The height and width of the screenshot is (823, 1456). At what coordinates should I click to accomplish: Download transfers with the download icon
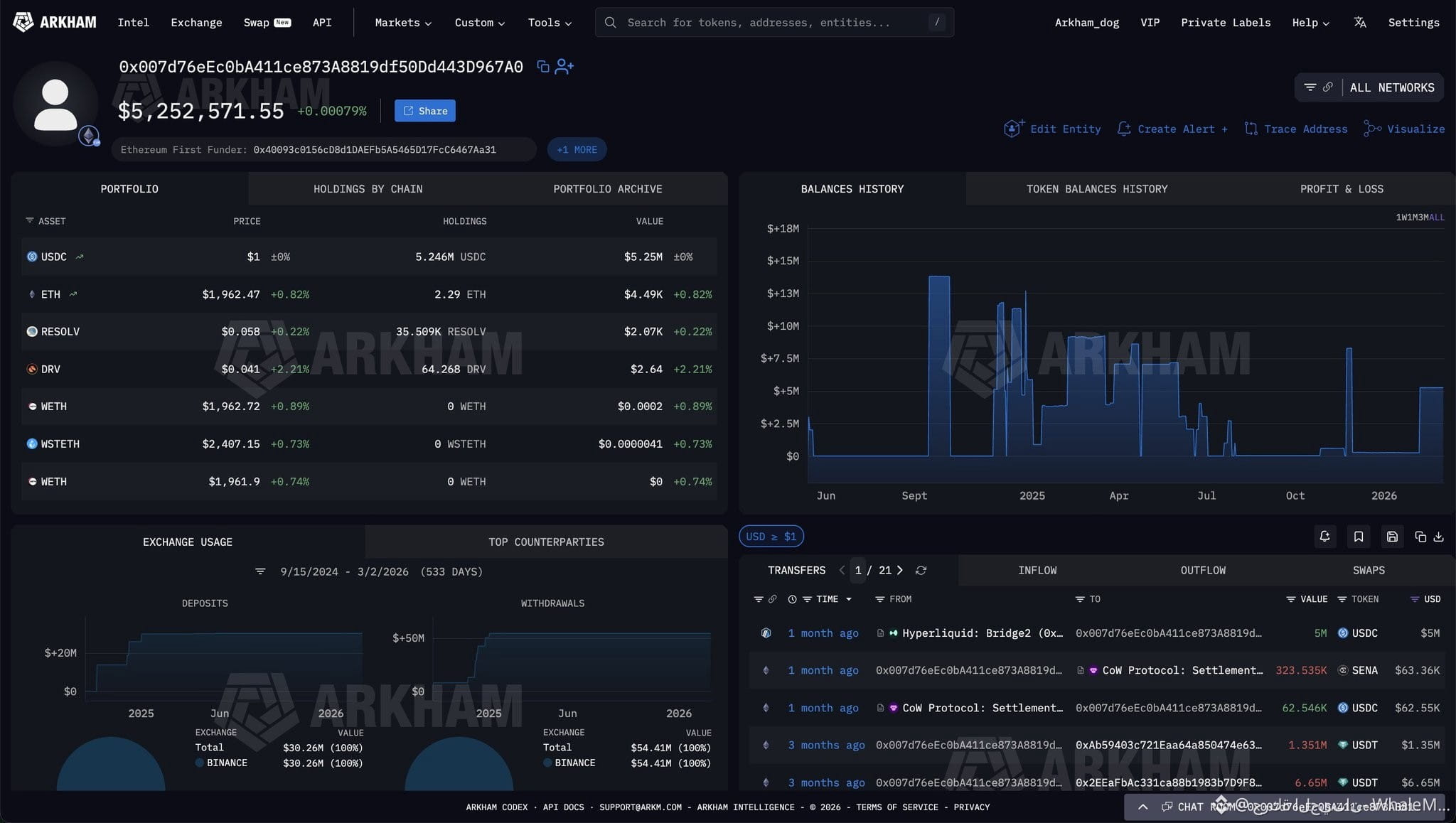click(x=1438, y=537)
